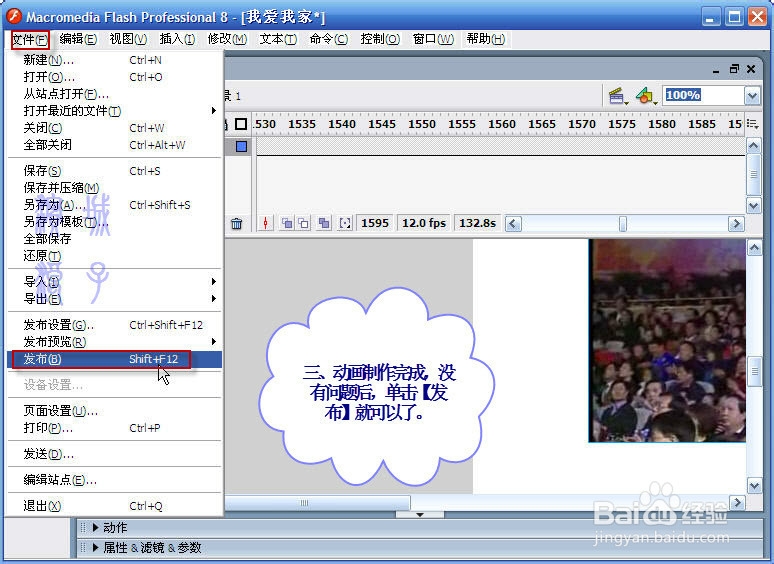The image size is (774, 564).
Task: Open the 视图(V) menu
Action: tap(128, 39)
